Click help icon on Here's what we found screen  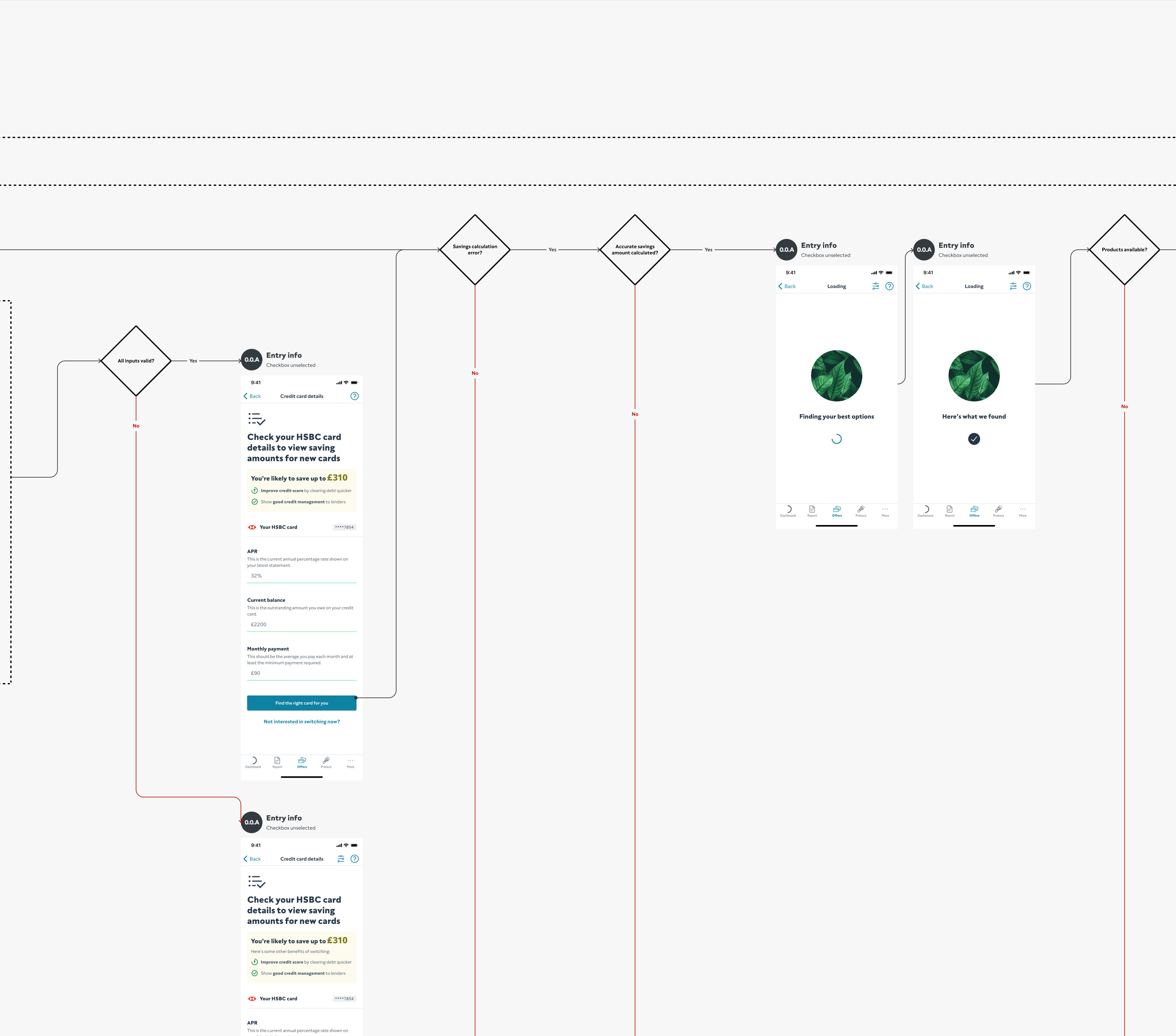(x=1026, y=286)
